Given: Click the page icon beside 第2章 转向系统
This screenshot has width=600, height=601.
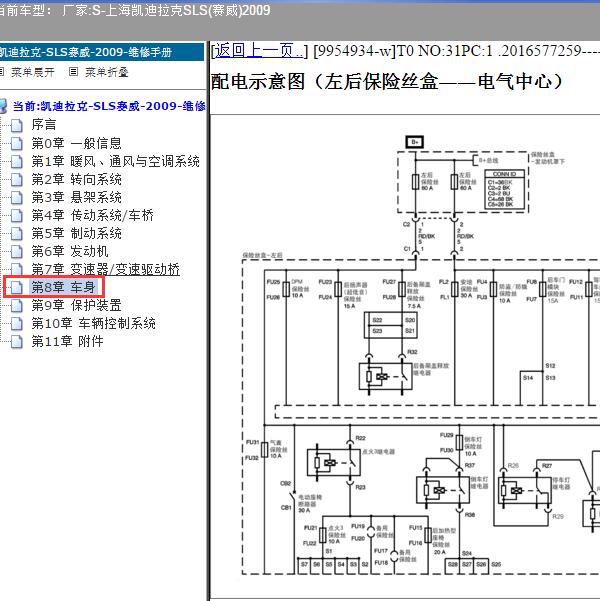Looking at the screenshot, I should [16, 179].
